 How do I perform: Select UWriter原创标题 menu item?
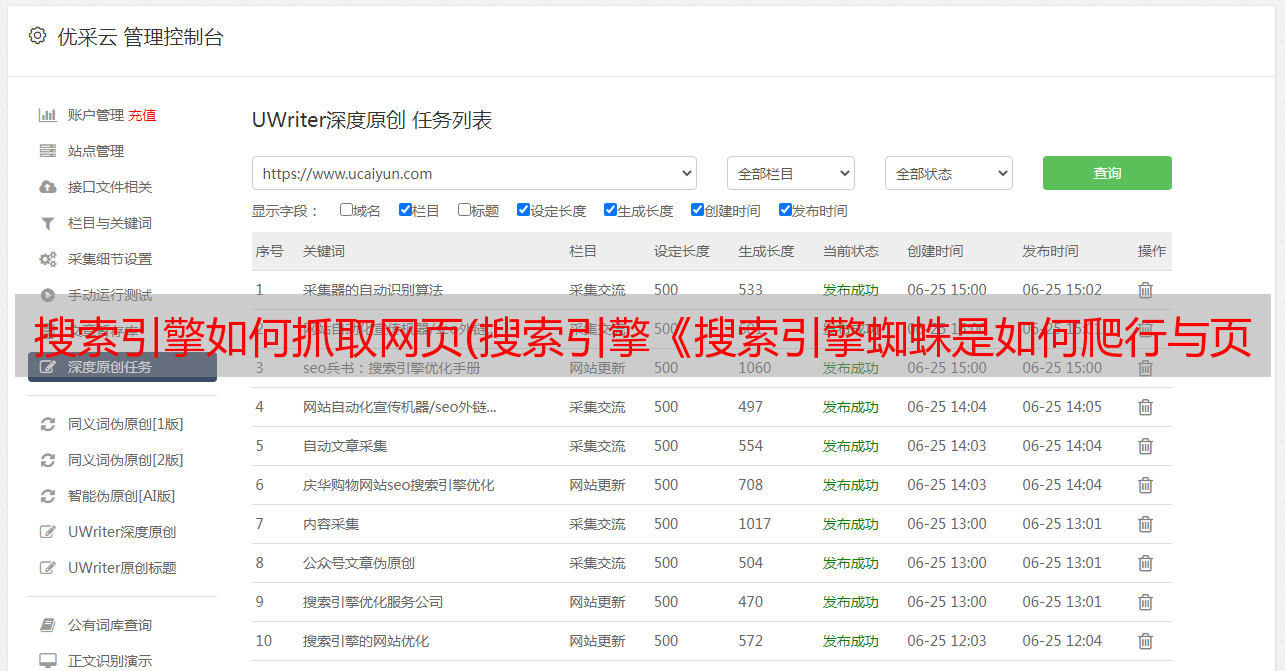pos(122,568)
